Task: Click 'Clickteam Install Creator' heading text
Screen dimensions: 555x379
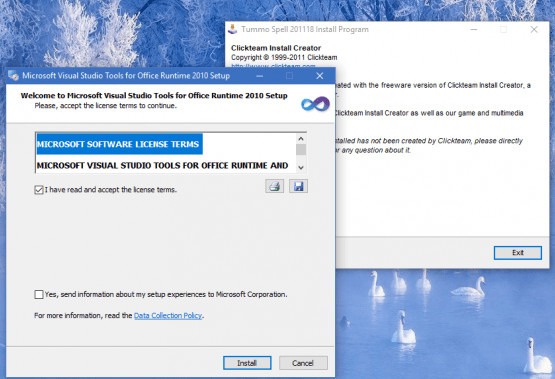Action: click(276, 48)
